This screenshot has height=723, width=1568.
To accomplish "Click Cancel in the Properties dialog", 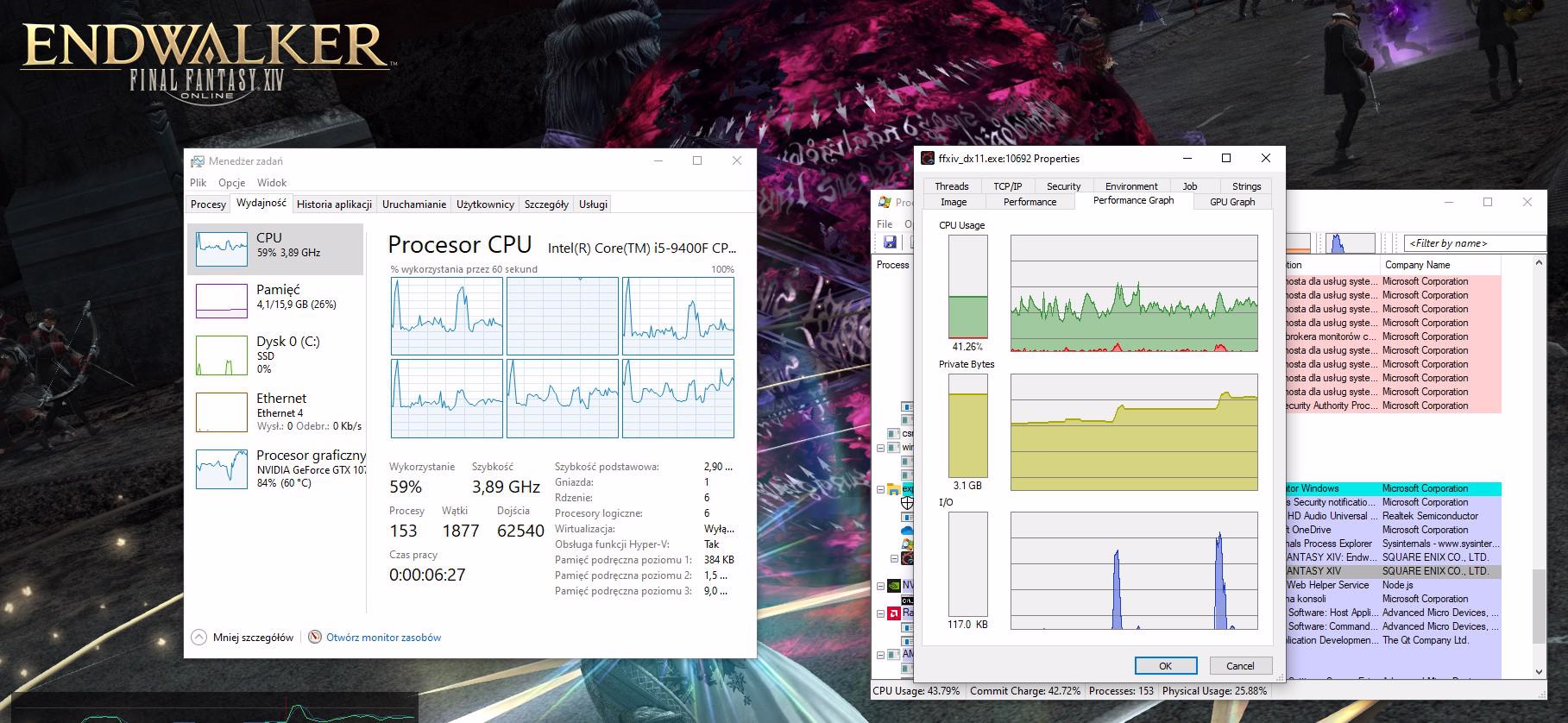I will (x=1239, y=665).
